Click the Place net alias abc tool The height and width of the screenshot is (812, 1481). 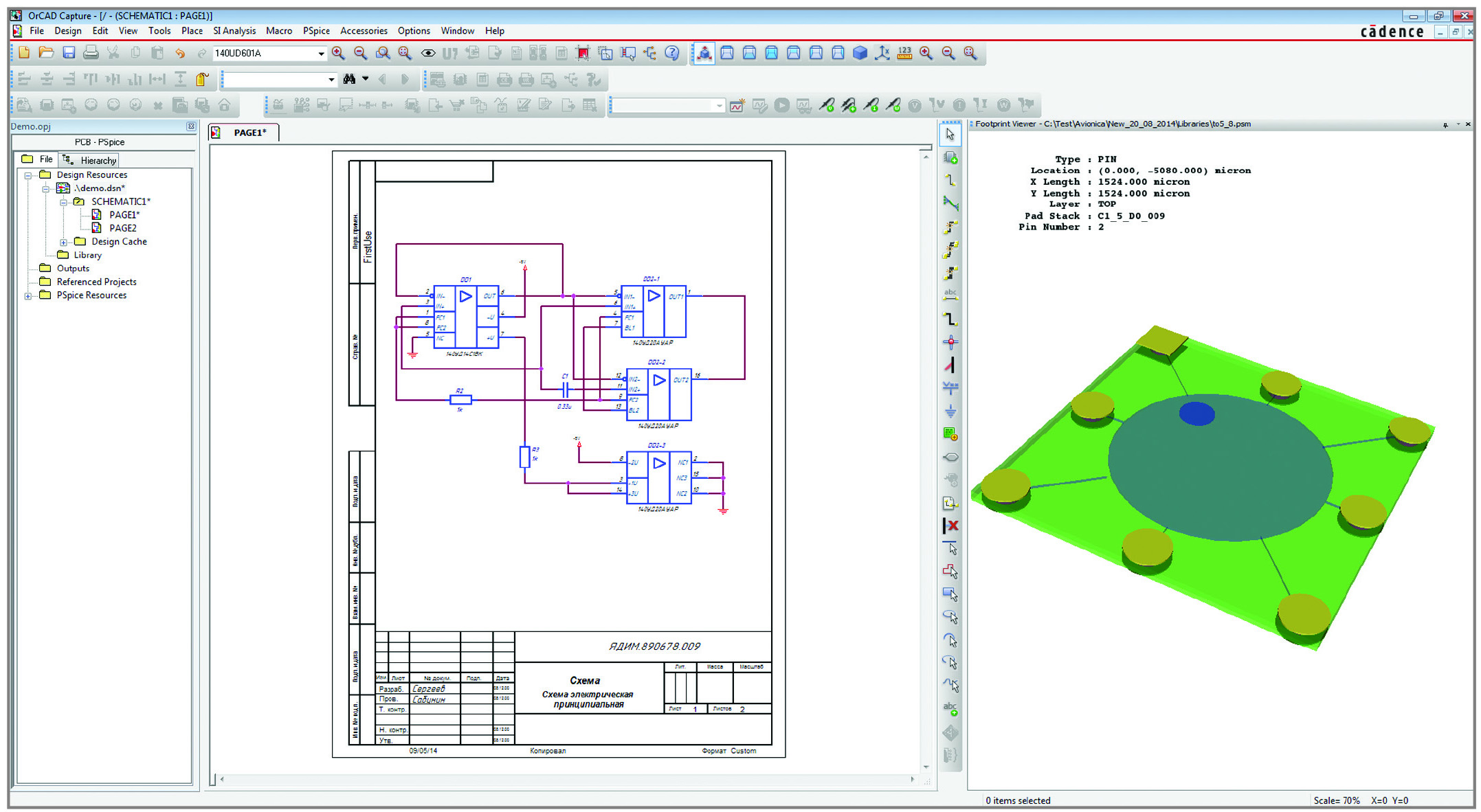950,296
